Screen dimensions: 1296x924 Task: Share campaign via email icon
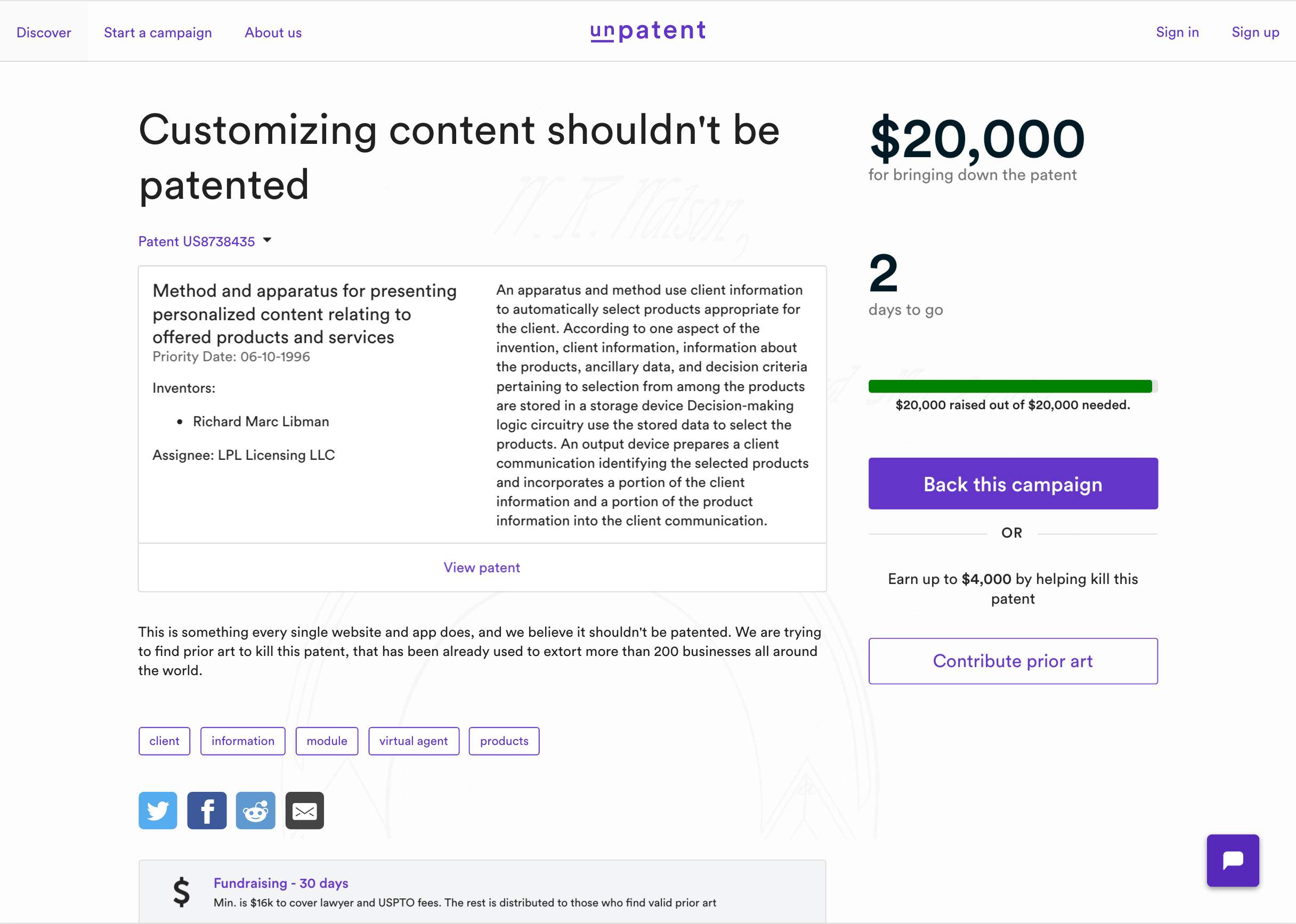point(304,810)
